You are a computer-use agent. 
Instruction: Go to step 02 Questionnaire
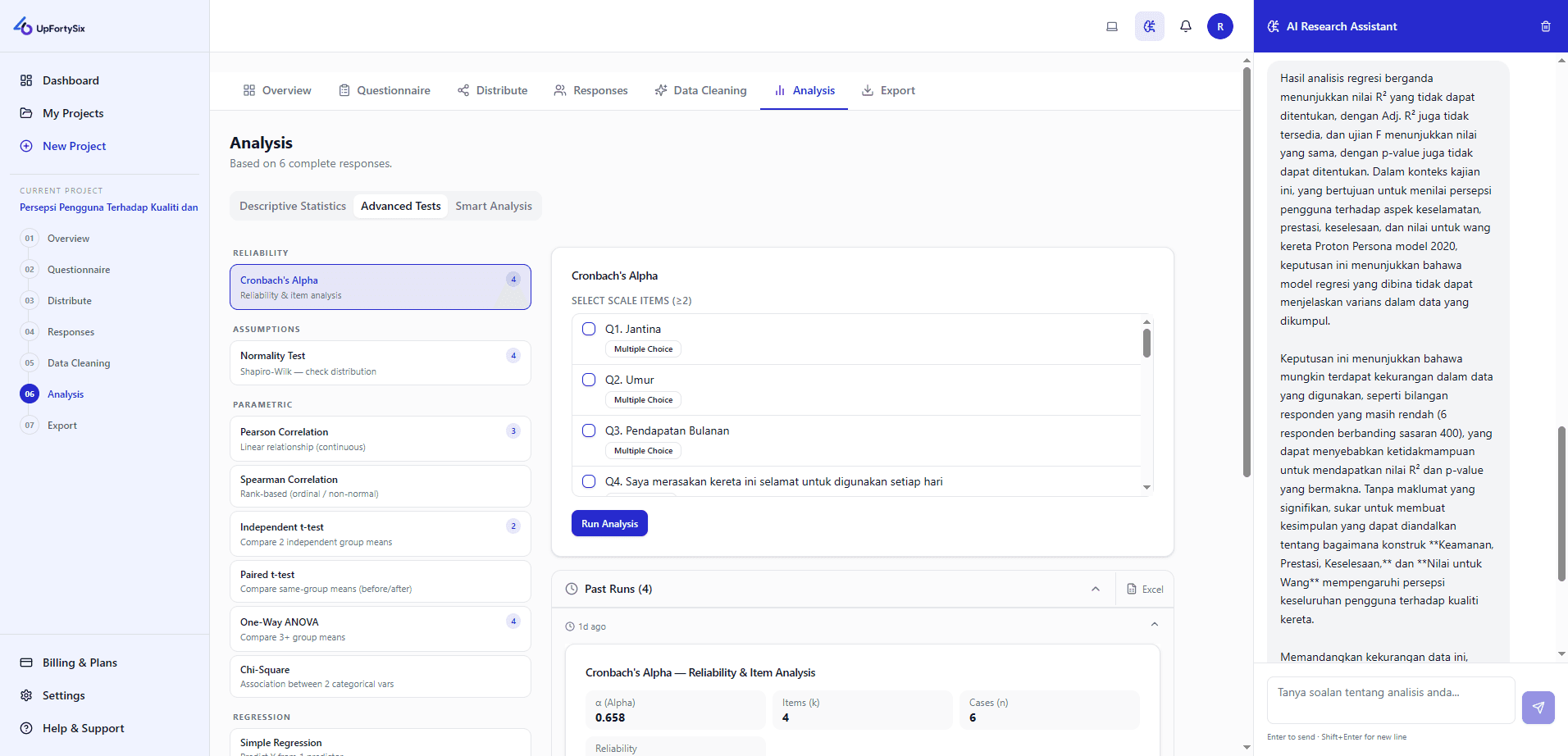pyautogui.click(x=66, y=270)
